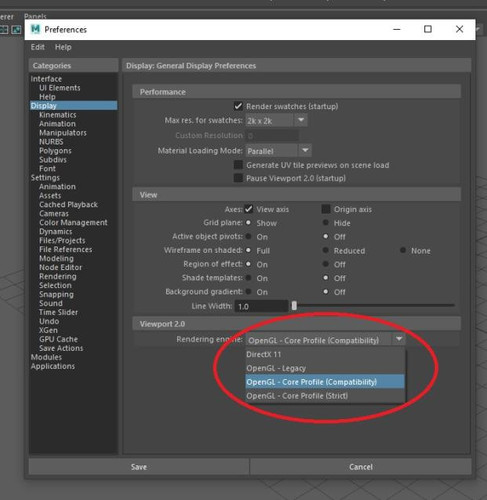
Task: Select Manipulators category
Action: coord(63,133)
